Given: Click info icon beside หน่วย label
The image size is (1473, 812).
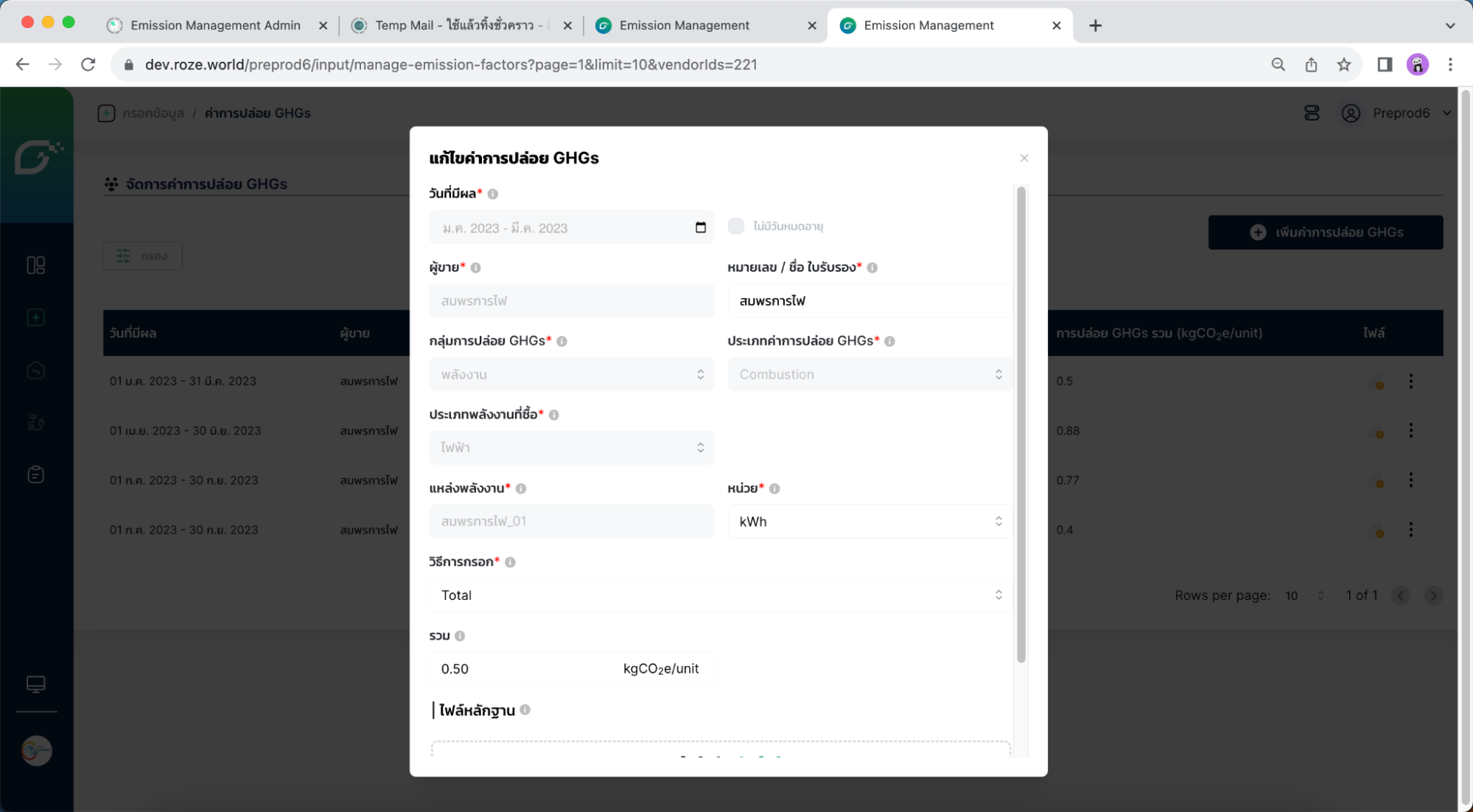Looking at the screenshot, I should pyautogui.click(x=774, y=489).
